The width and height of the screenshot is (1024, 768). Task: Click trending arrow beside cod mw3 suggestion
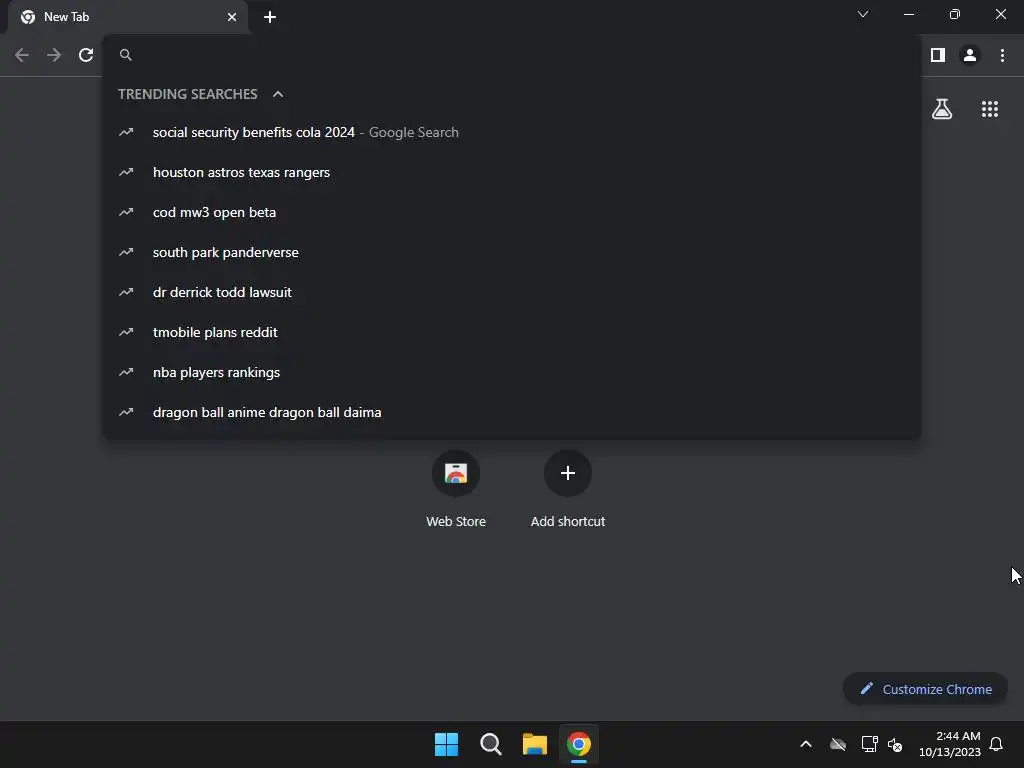(x=126, y=212)
